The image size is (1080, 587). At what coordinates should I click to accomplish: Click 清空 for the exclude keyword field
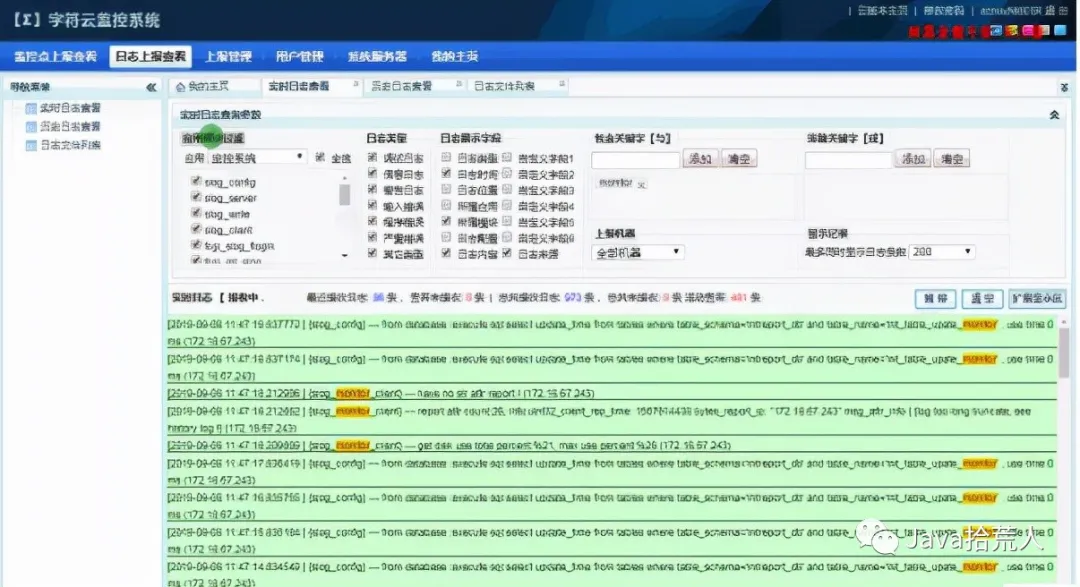[x=952, y=159]
